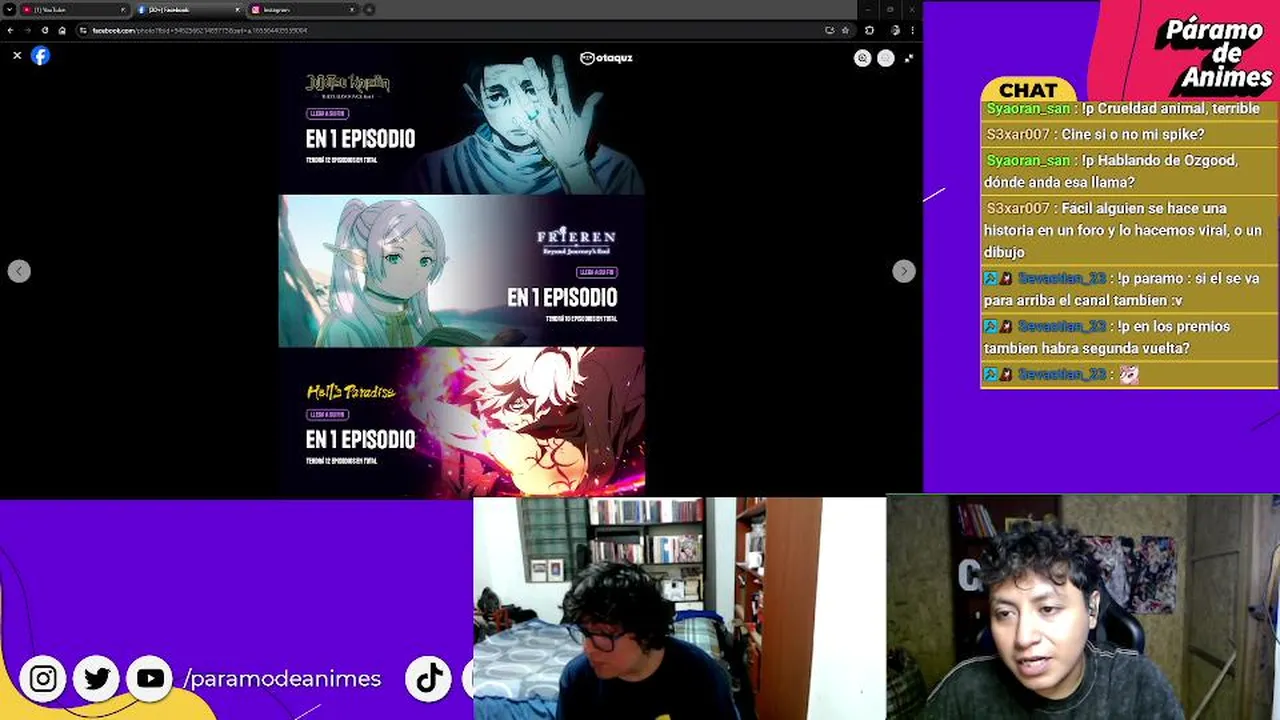The height and width of the screenshot is (720, 1280).
Task: Go to the next photo arrow
Action: (x=904, y=271)
